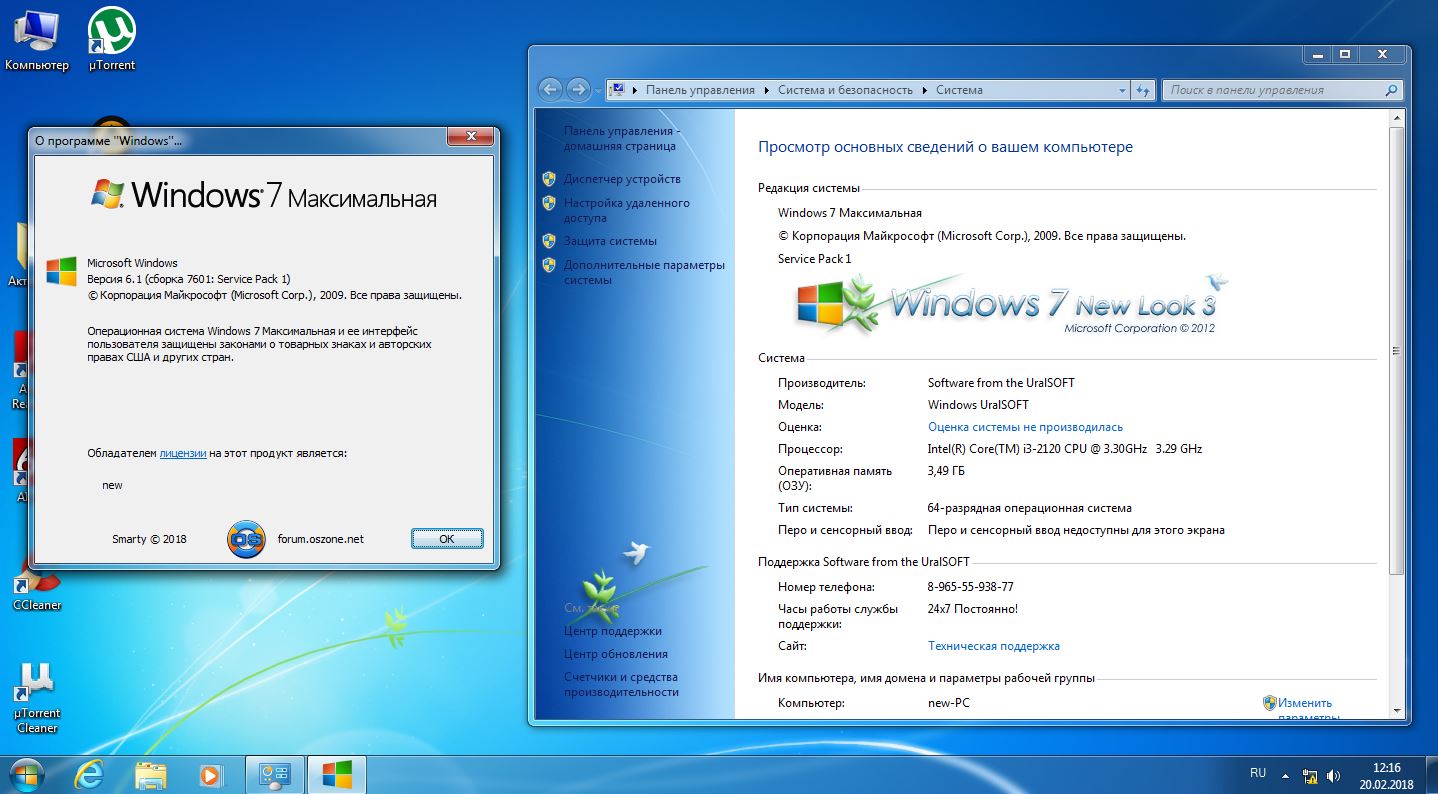Select the µTorrent Cleaner desktop shortcut
The height and width of the screenshot is (794, 1438).
tap(37, 698)
